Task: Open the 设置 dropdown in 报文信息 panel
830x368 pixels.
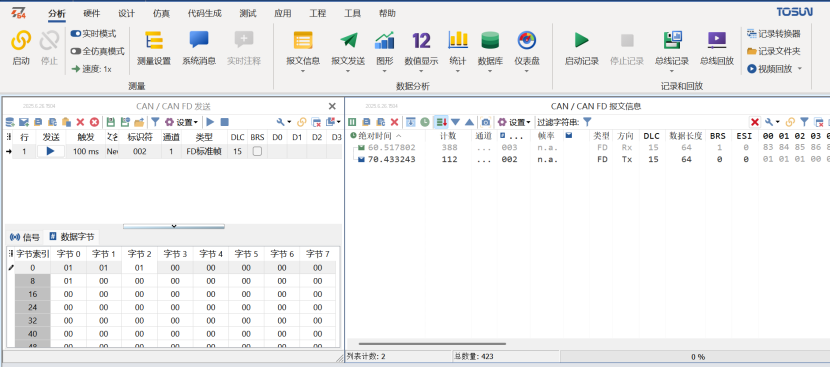Action: click(x=513, y=122)
